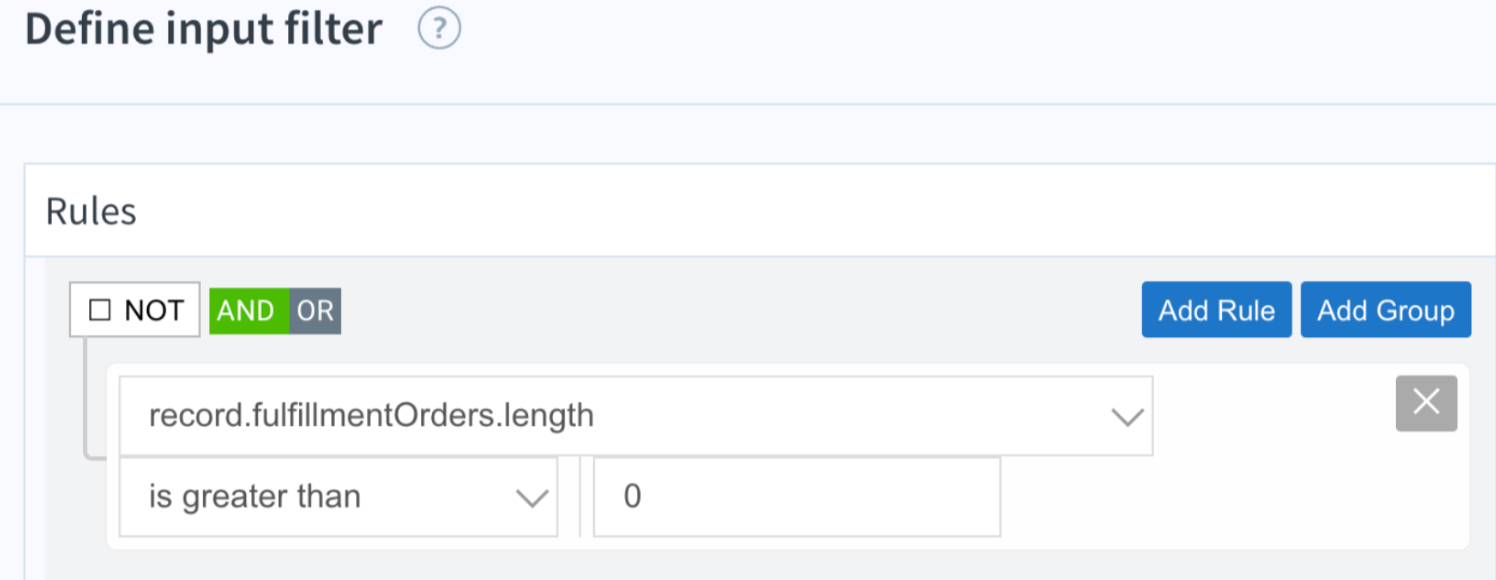Click the record.fulfillmentOrders.length text
This screenshot has height=580, width=1496.
click(x=371, y=415)
